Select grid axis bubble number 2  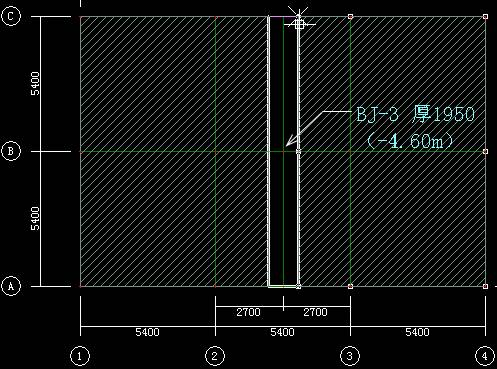pos(215,356)
